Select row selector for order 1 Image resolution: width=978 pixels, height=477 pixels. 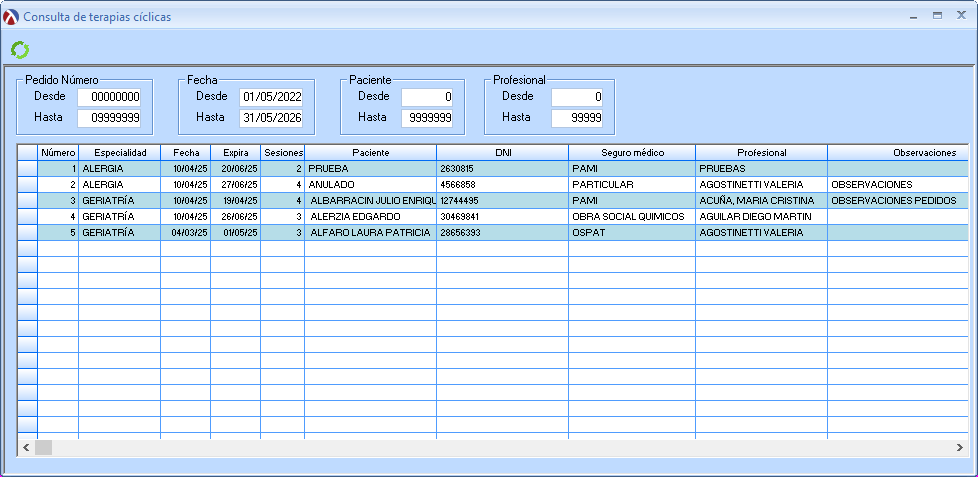[27, 168]
